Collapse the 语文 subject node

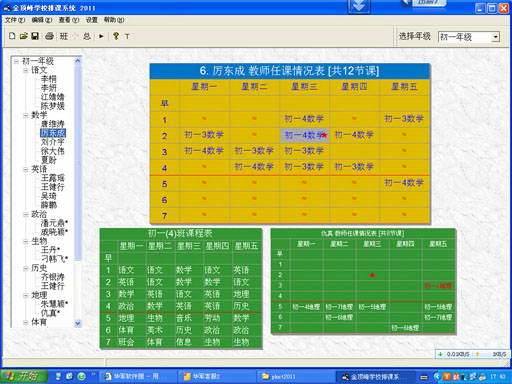tap(25, 70)
